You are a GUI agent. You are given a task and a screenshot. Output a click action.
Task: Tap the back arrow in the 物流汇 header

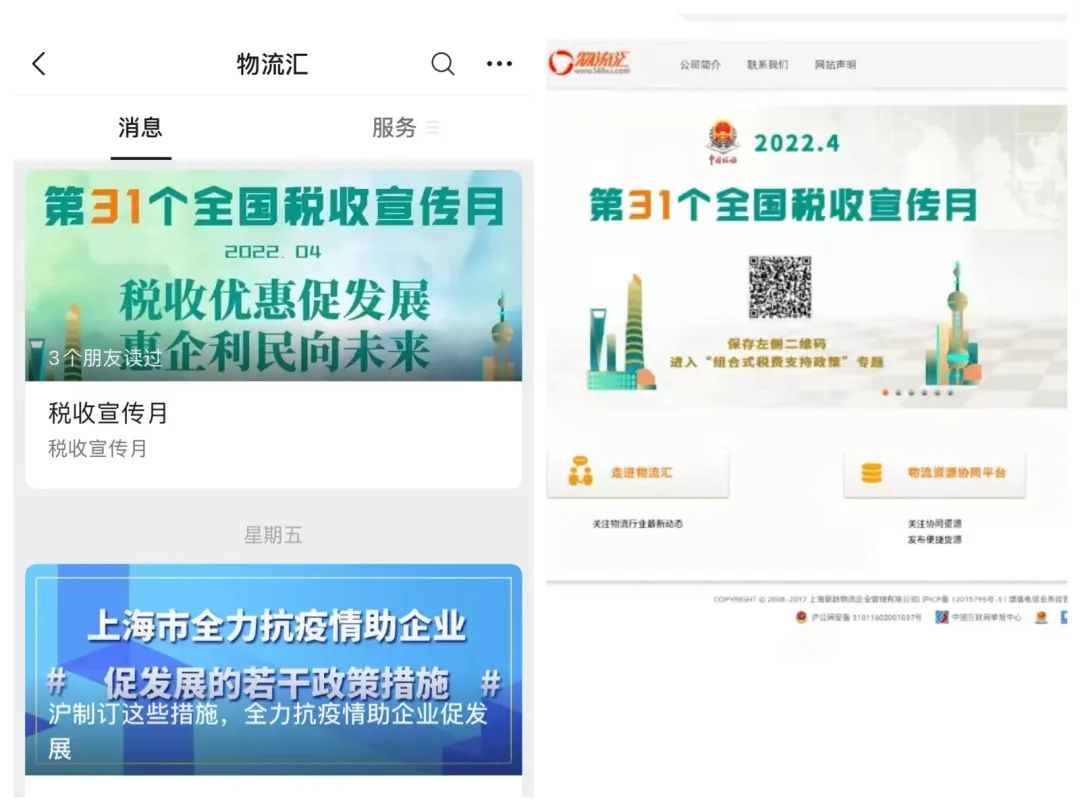(x=39, y=63)
